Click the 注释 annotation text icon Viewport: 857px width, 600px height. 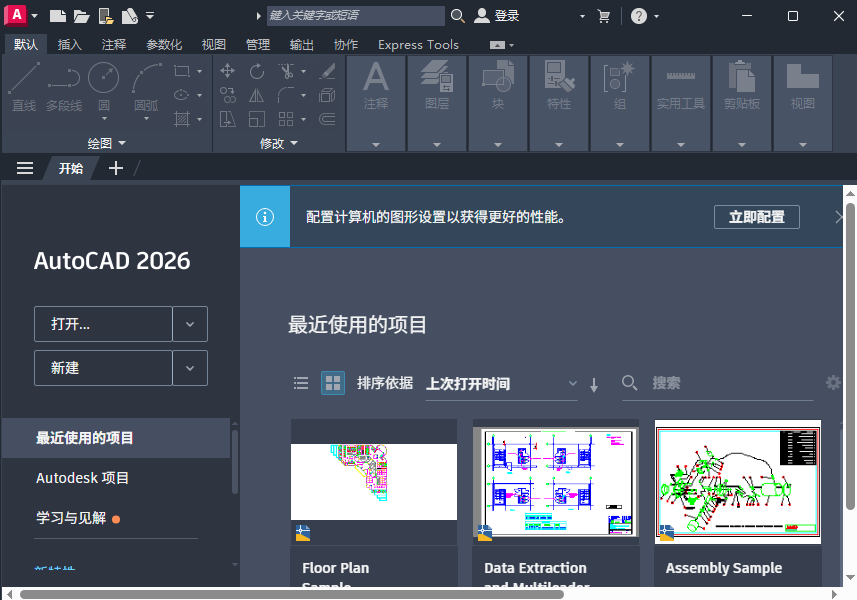(x=375, y=85)
